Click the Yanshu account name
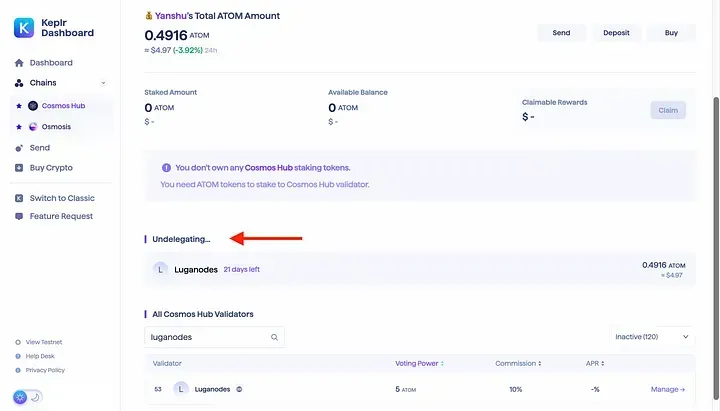The width and height of the screenshot is (720, 411). (x=171, y=16)
